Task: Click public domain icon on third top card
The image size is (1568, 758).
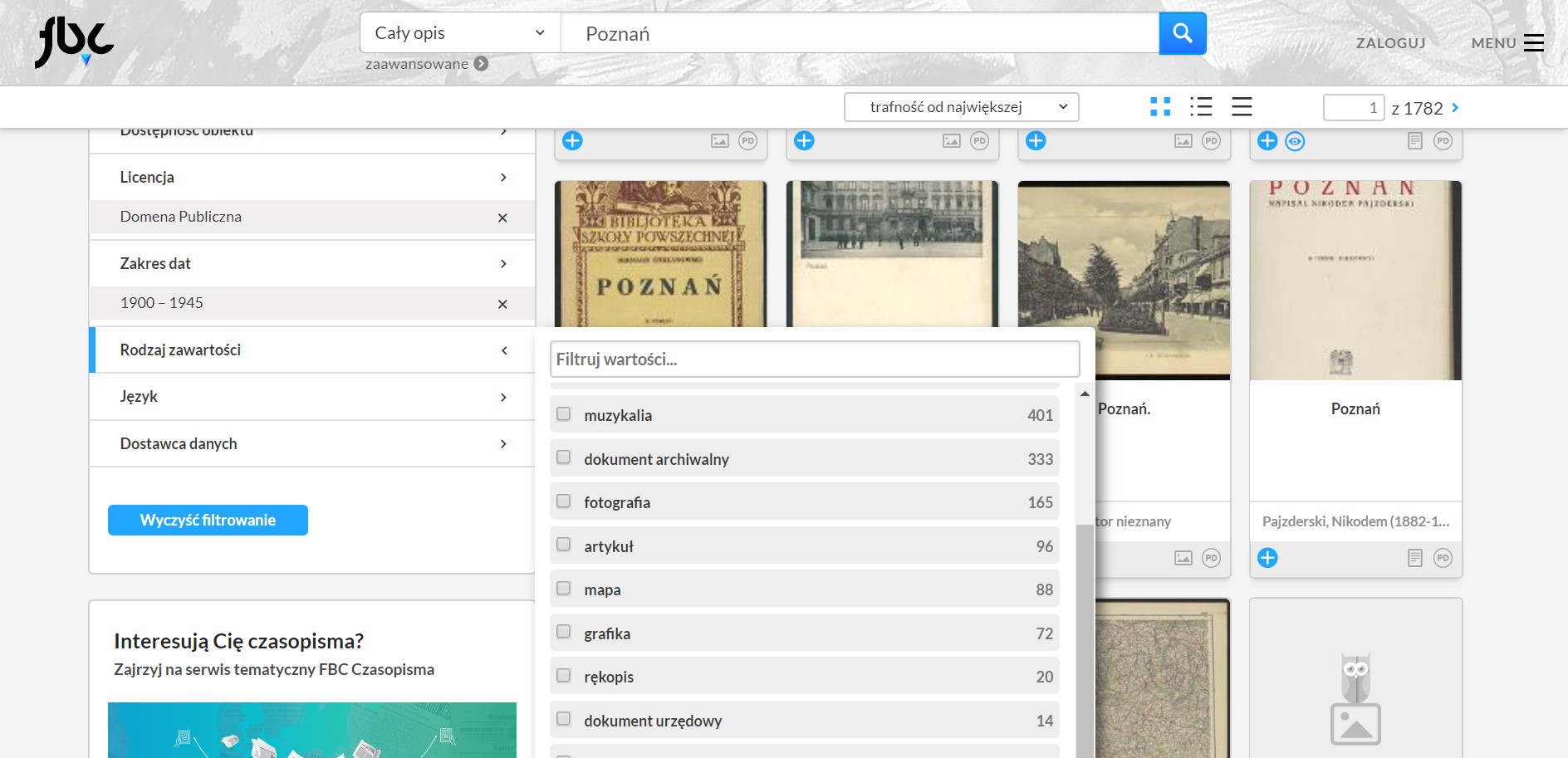Action: click(x=1212, y=141)
